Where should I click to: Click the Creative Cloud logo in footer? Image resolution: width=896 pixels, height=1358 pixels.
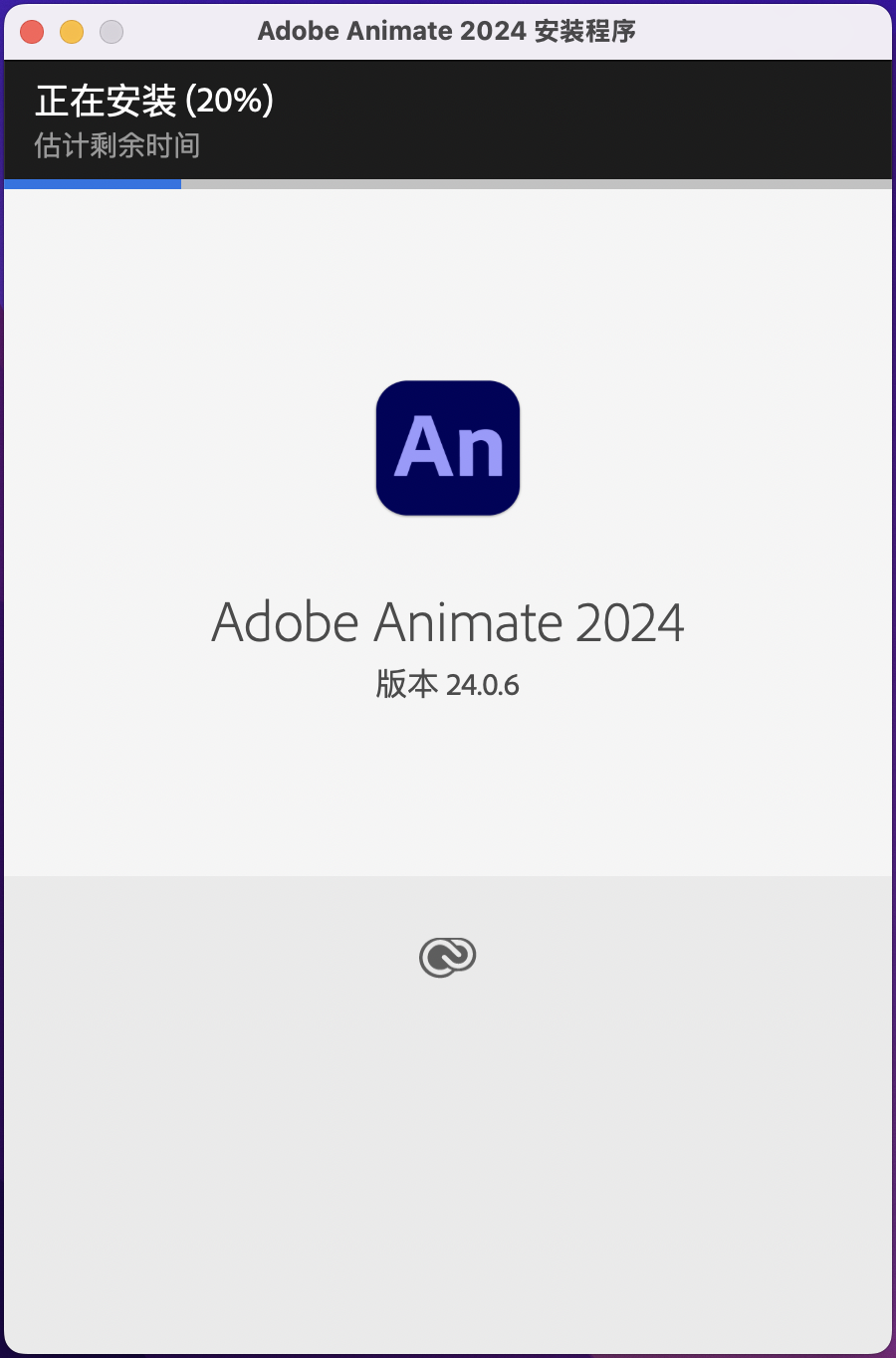[448, 958]
